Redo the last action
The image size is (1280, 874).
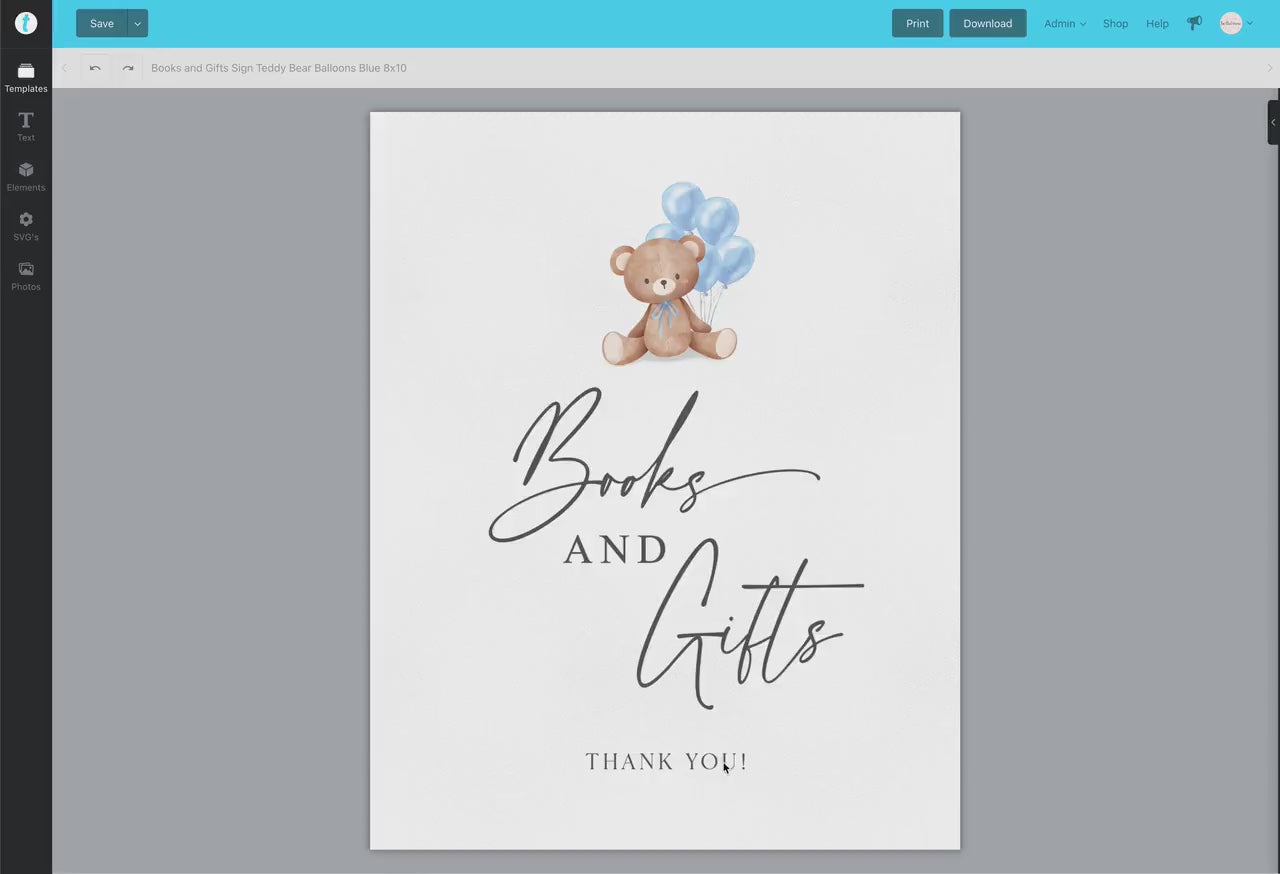point(128,68)
